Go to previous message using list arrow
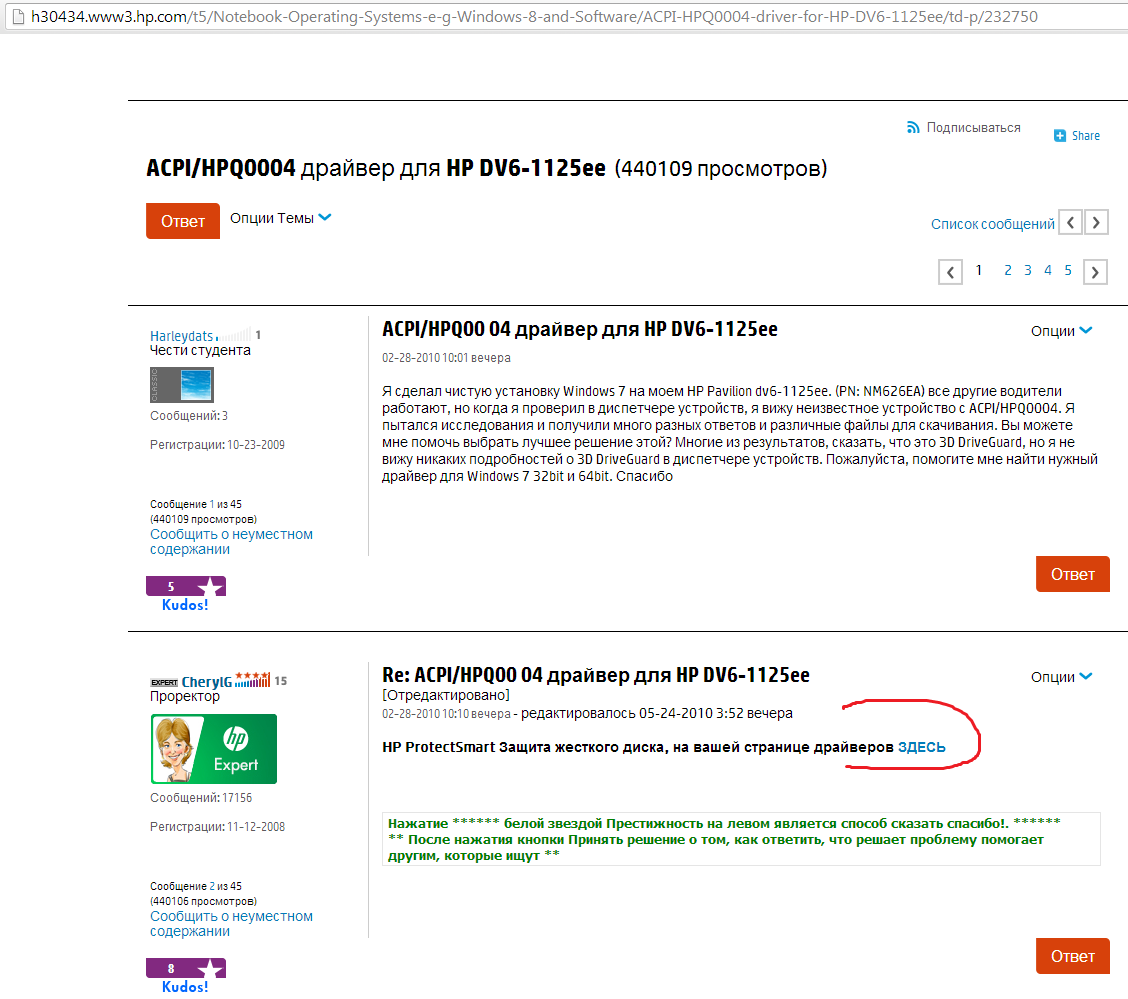1128x999 pixels. point(1070,223)
